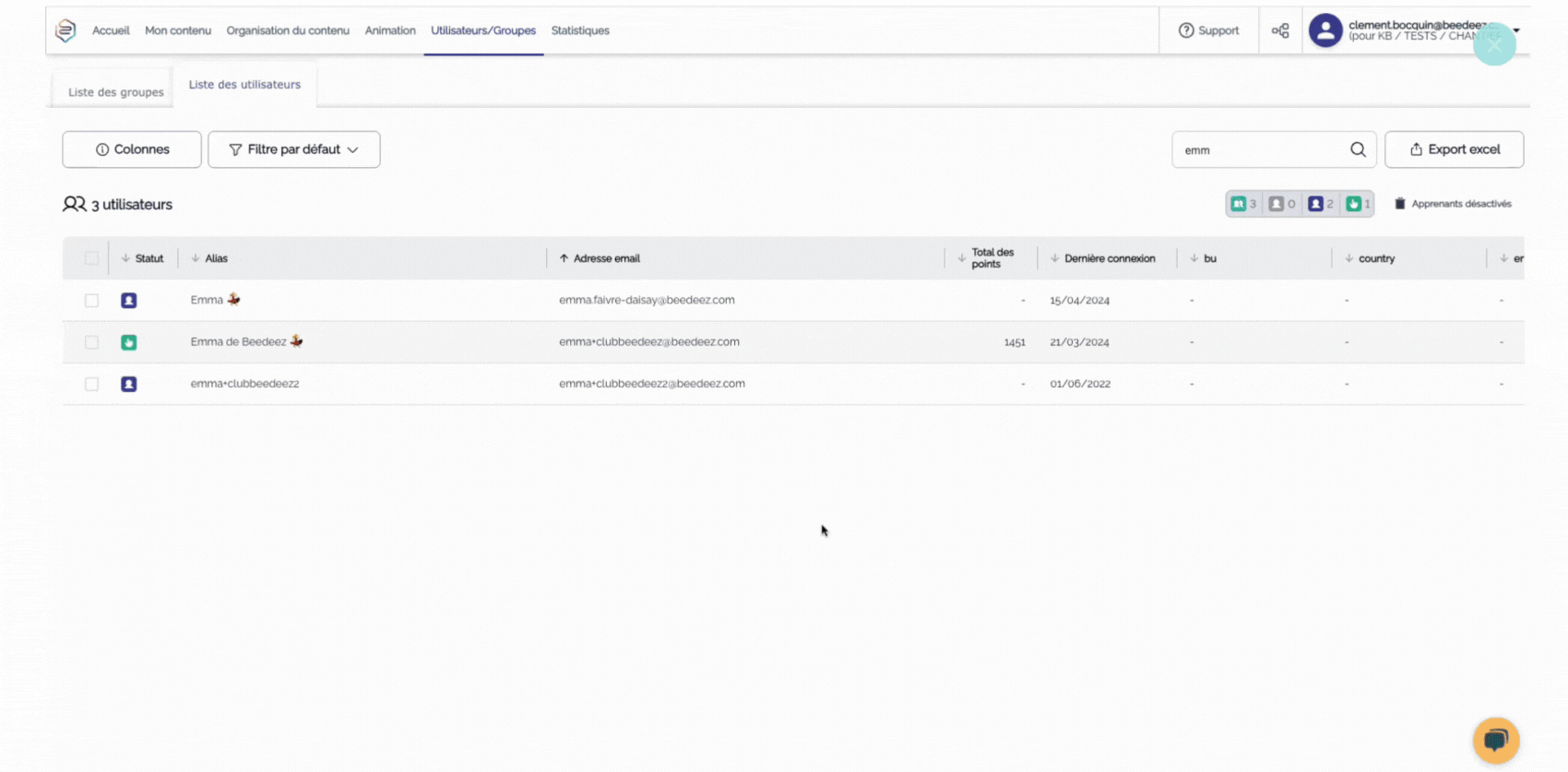
Task: Sort by Adresse email column
Action: (x=605, y=258)
